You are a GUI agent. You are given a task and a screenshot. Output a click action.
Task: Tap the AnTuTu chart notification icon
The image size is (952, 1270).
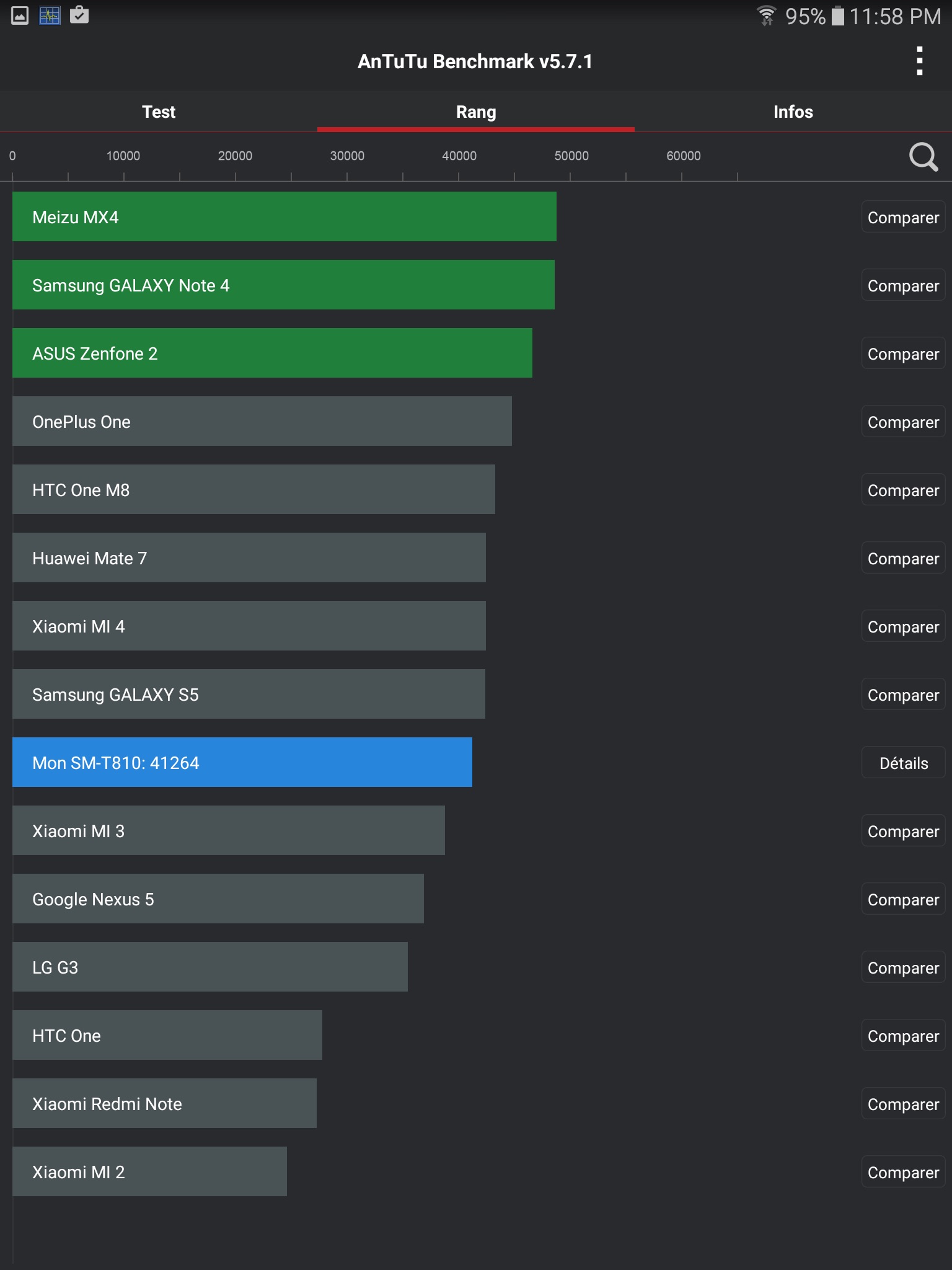click(50, 16)
